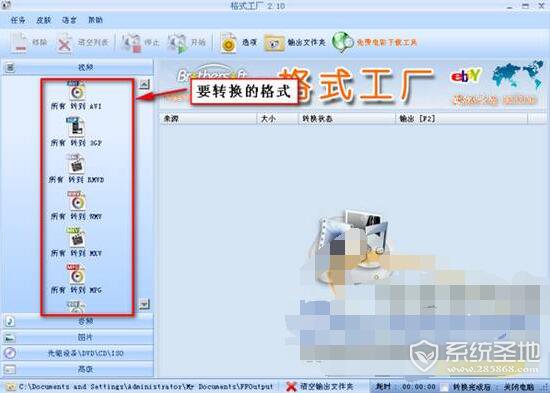Screen dimensions: 550x393
Task: Open the 任务 menu
Action: [18, 20]
